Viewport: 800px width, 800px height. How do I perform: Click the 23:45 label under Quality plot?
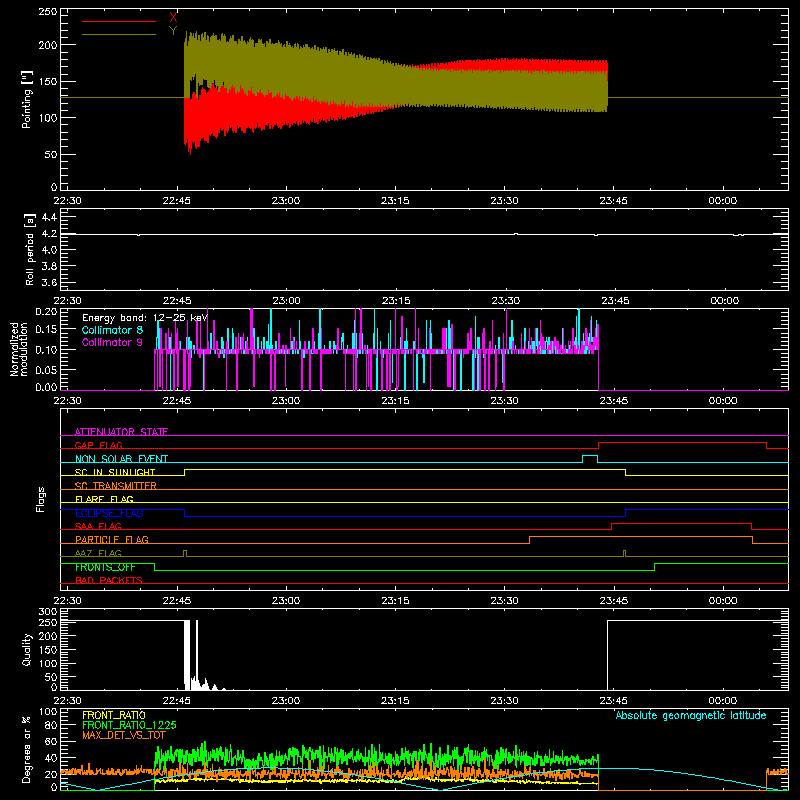pos(614,701)
